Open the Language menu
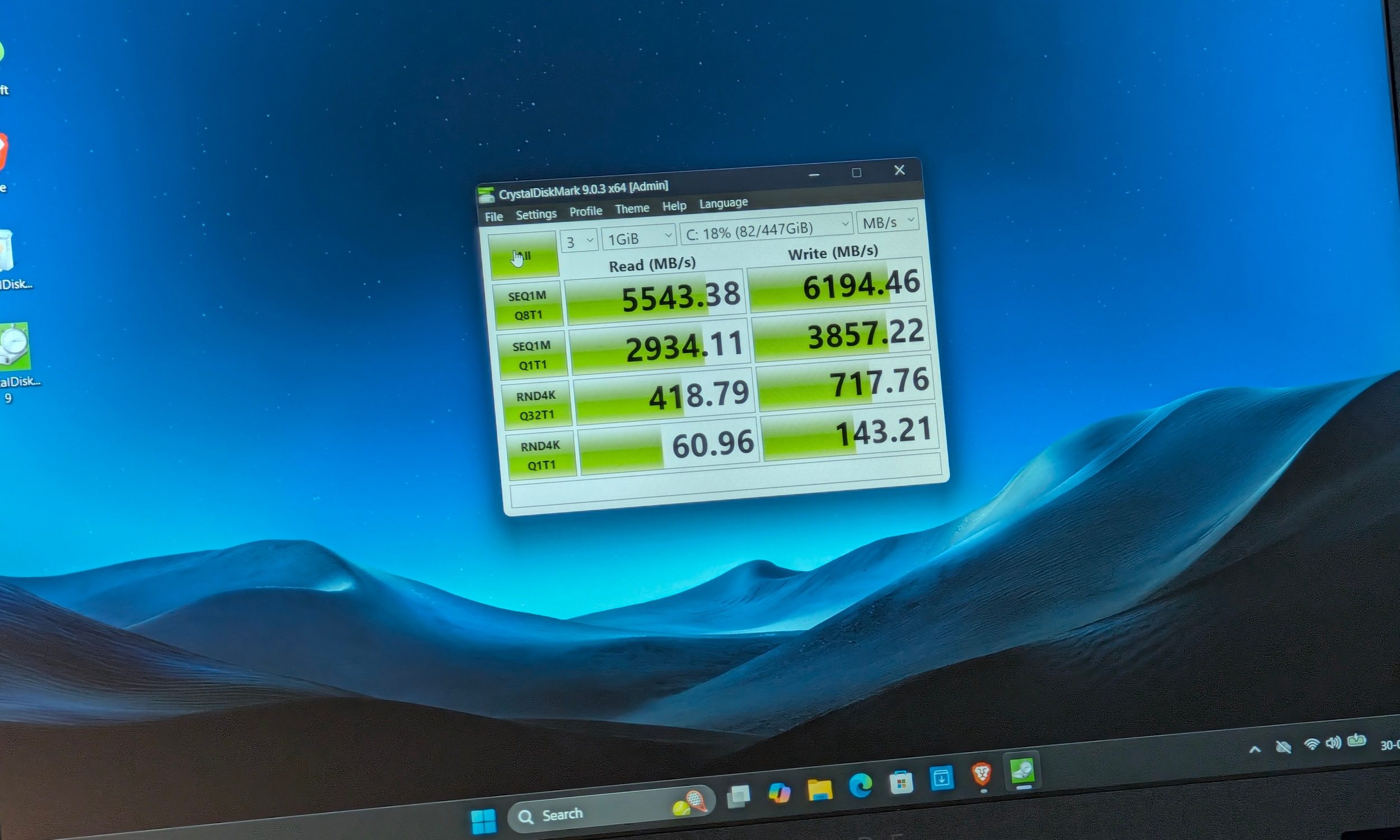This screenshot has height=840, width=1400. (723, 203)
